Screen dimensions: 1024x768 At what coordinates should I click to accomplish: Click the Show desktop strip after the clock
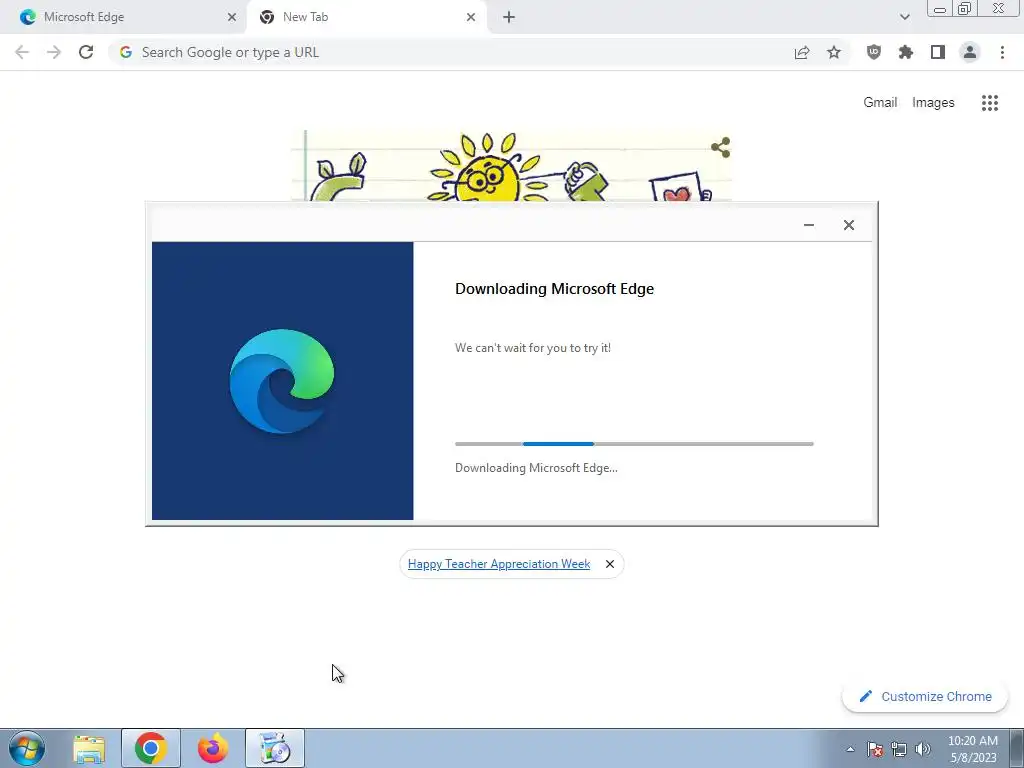click(x=1016, y=748)
